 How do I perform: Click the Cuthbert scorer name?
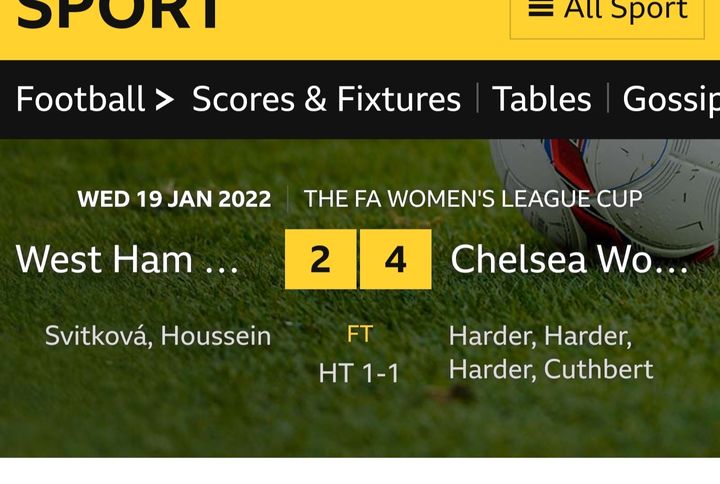(x=598, y=369)
